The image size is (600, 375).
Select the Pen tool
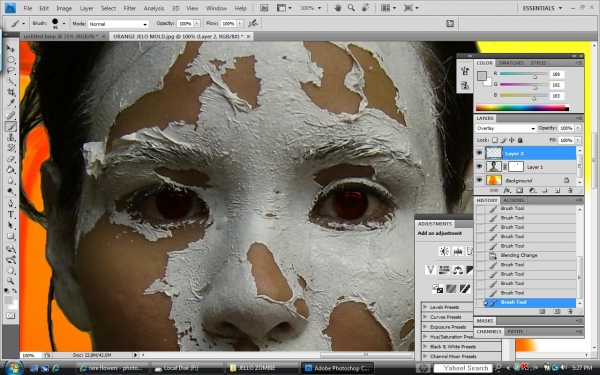tap(10, 203)
